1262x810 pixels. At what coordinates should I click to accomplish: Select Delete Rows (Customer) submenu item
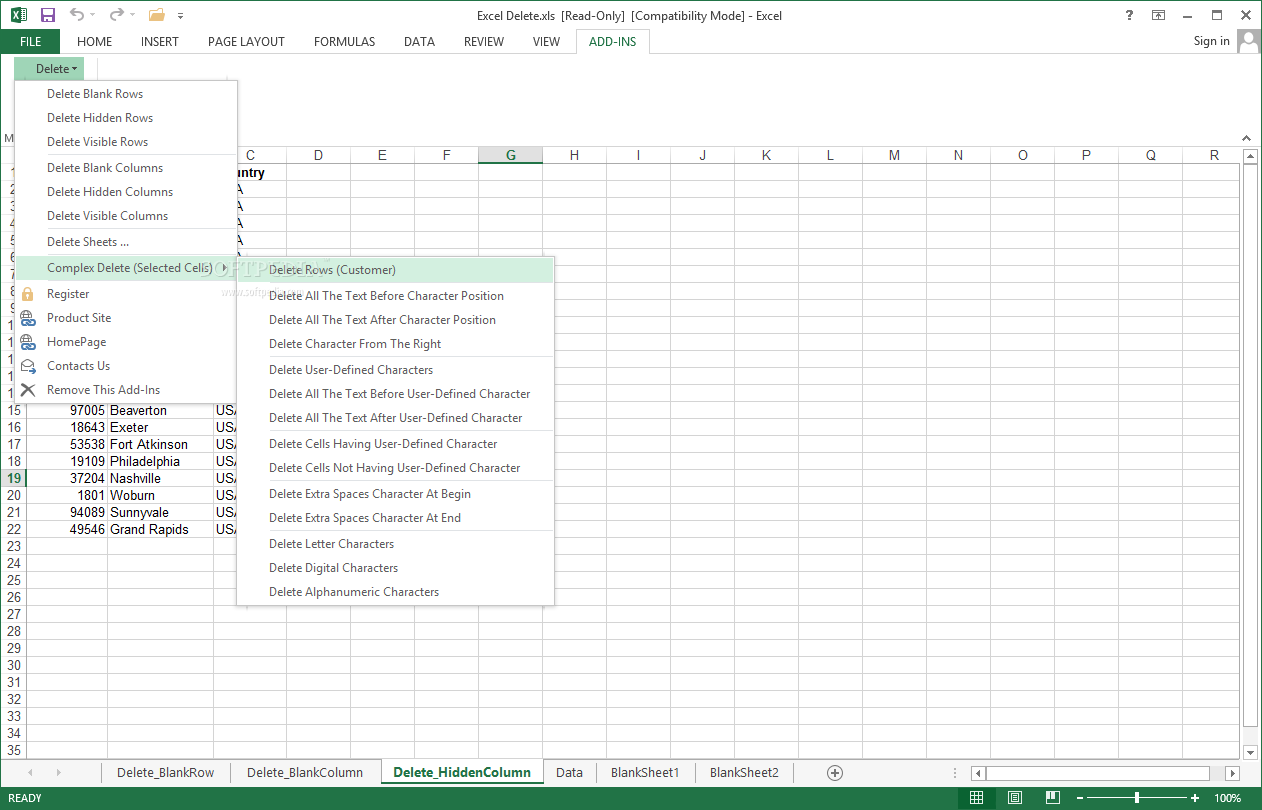coord(395,270)
